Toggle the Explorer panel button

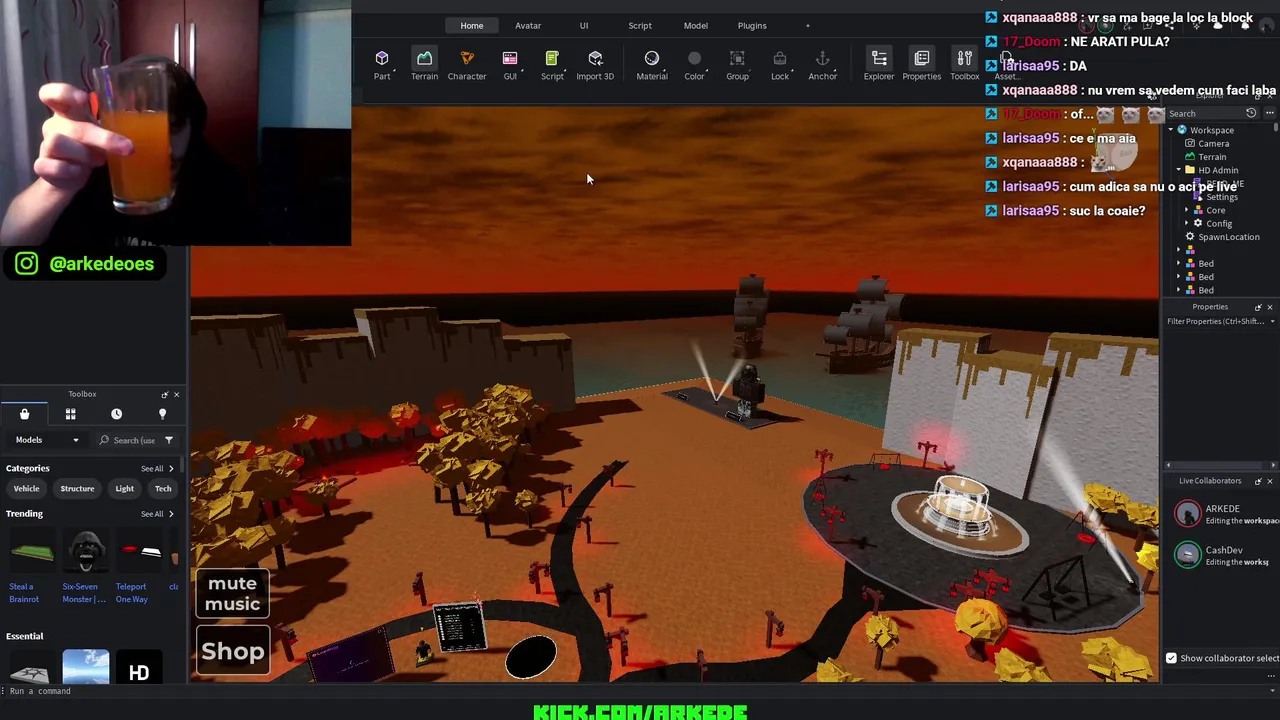879,64
